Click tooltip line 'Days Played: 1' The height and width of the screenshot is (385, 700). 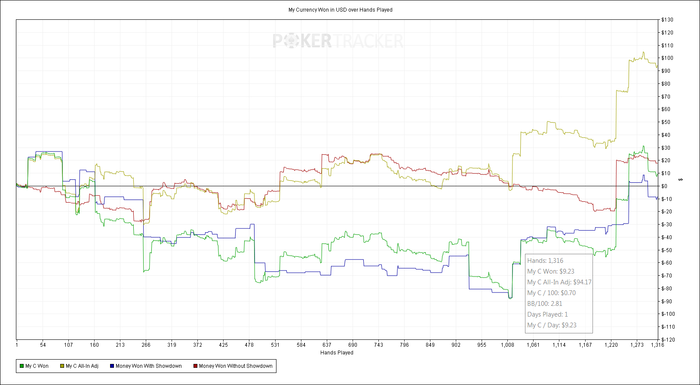(x=547, y=314)
